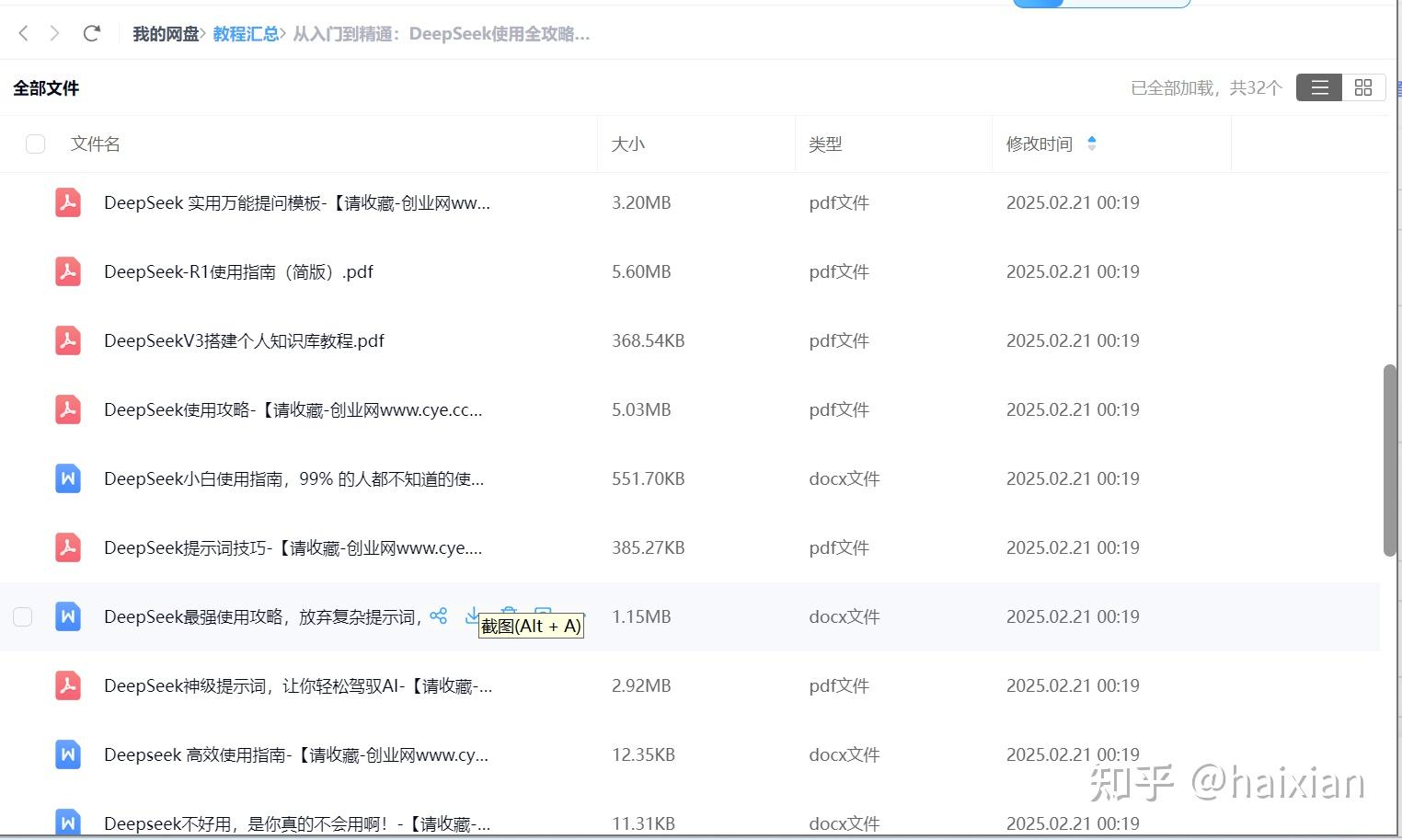The image size is (1402, 840).
Task: Download the DeepSeek最强使用攻略 file
Action: (x=472, y=615)
